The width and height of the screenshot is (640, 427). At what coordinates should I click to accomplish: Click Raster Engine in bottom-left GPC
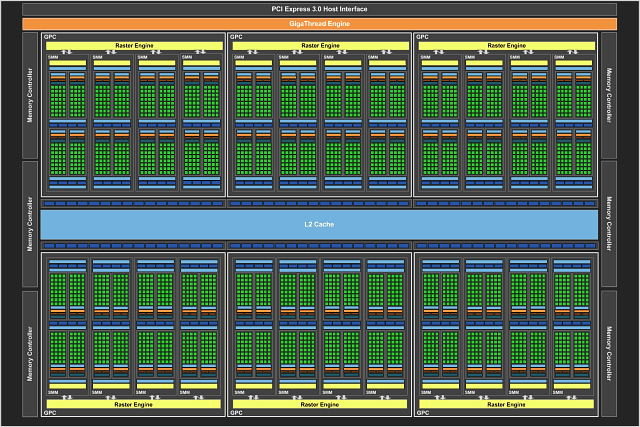coord(133,404)
